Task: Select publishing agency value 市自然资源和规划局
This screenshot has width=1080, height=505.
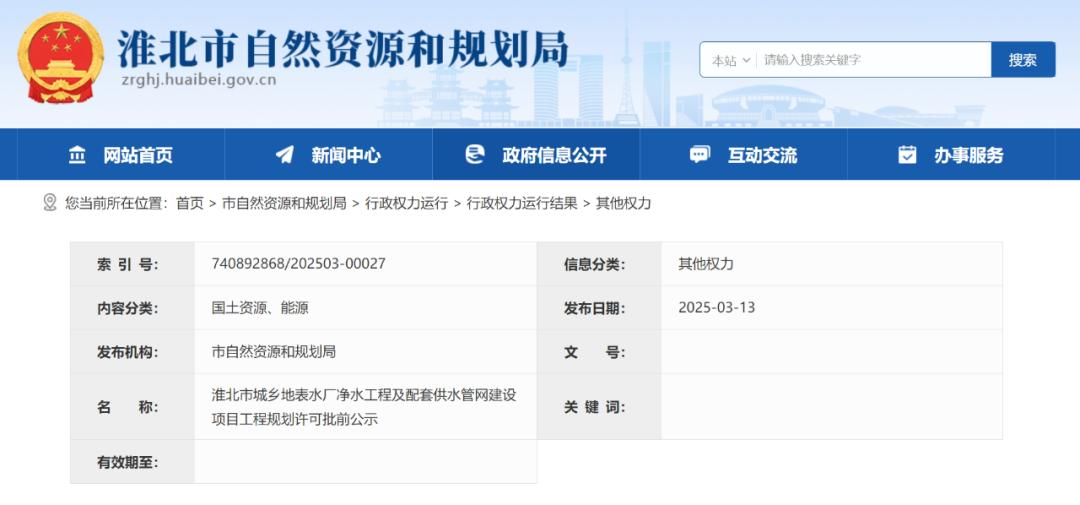Action: pyautogui.click(x=273, y=352)
